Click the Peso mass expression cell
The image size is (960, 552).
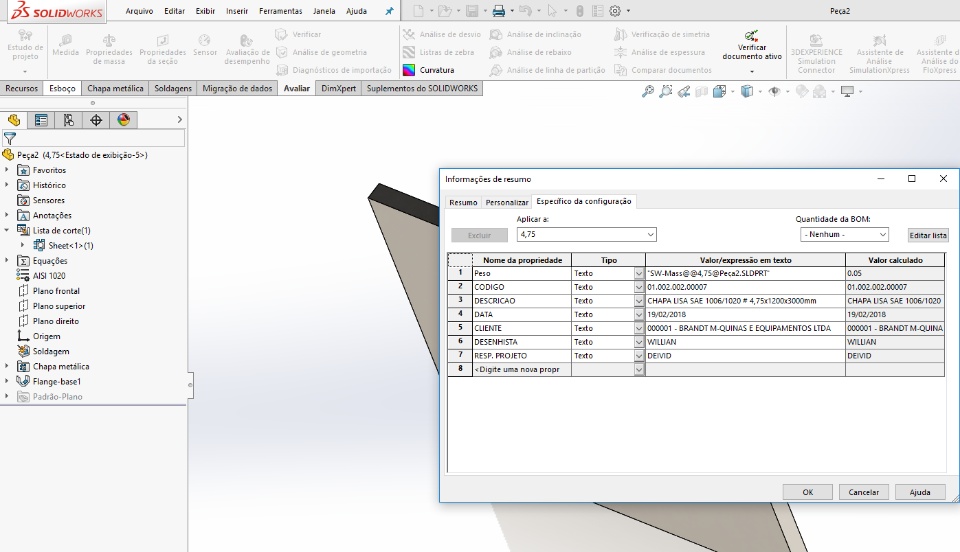(x=745, y=274)
